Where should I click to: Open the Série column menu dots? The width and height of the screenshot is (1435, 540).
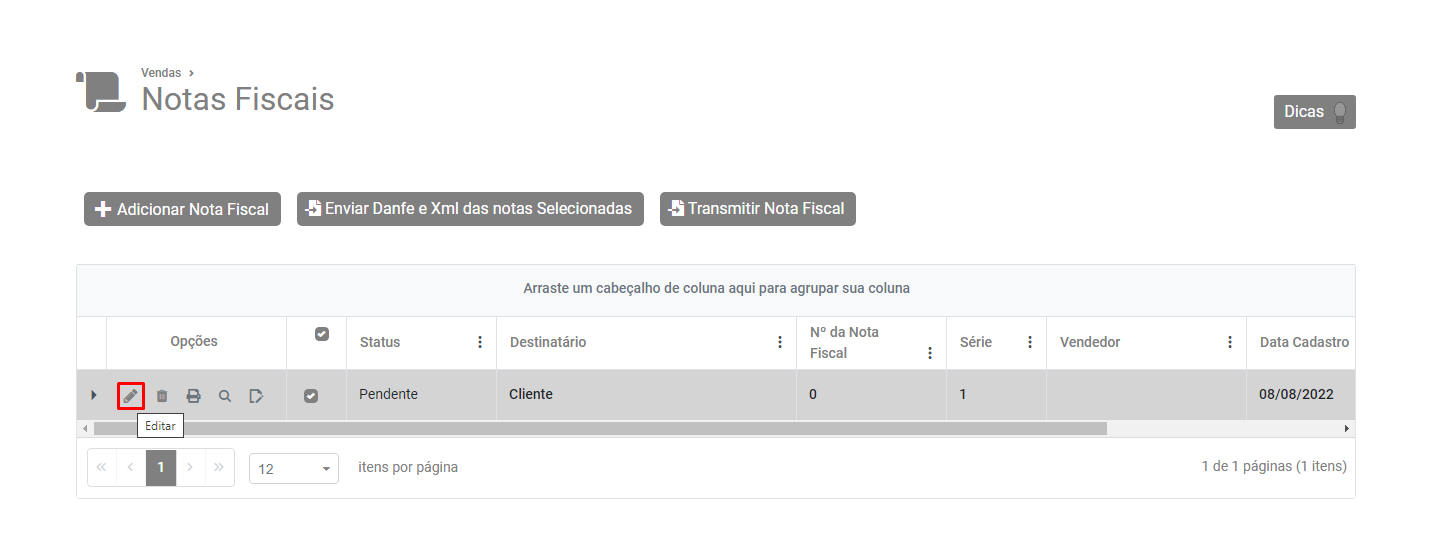pyautogui.click(x=1030, y=342)
